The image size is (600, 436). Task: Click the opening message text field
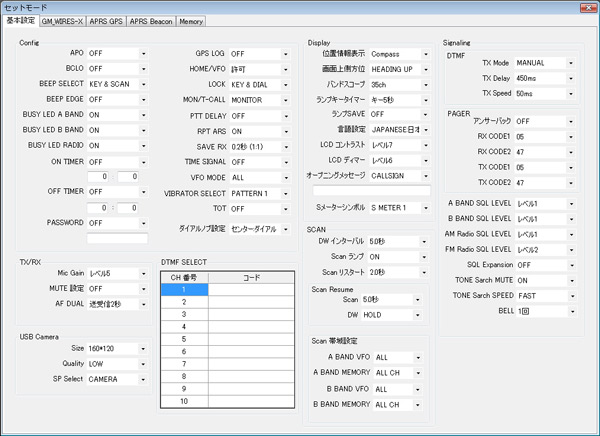click(371, 189)
